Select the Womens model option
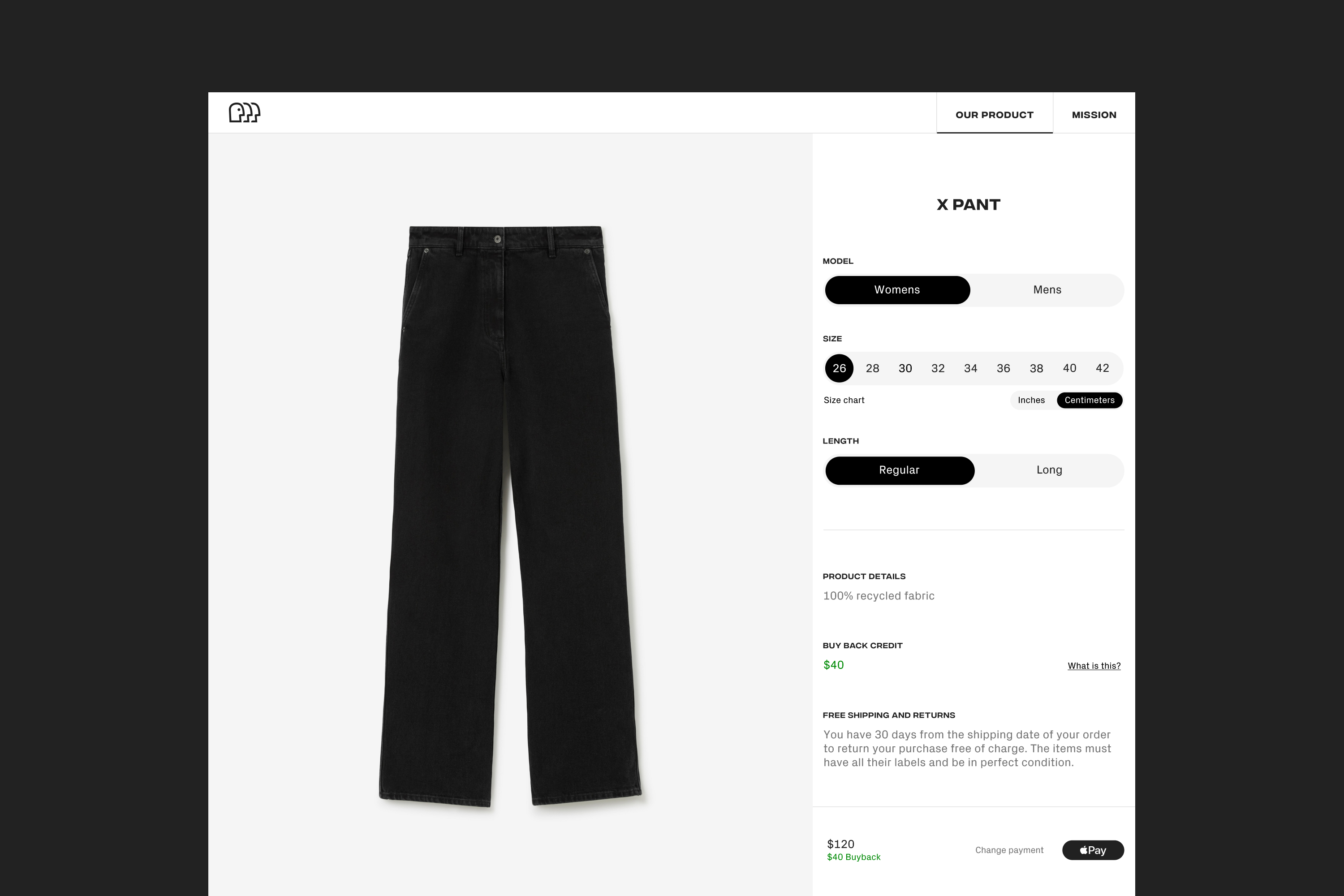Screen dimensions: 1344x896 click(x=897, y=290)
